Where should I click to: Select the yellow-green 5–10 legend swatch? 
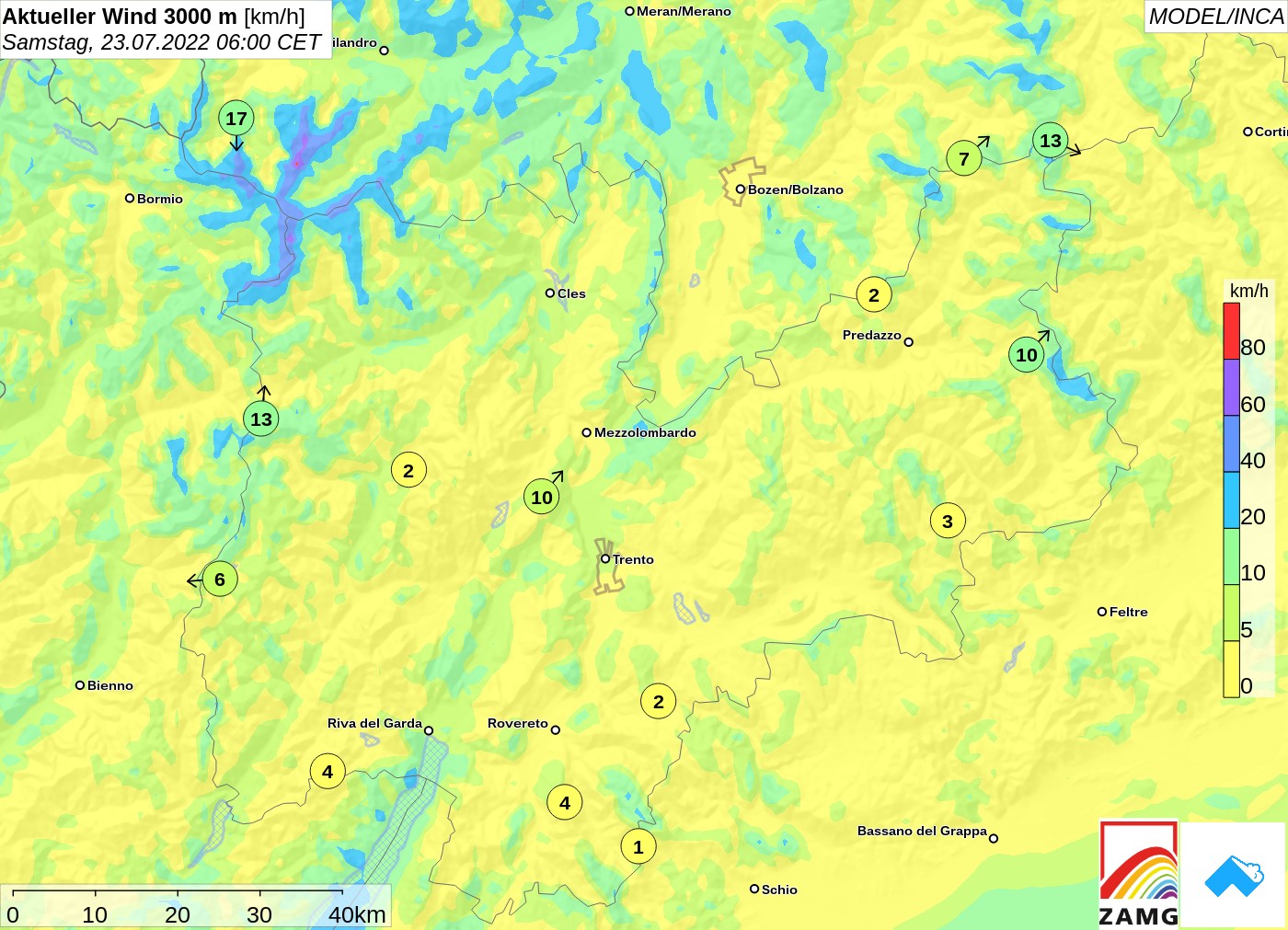[1231, 613]
